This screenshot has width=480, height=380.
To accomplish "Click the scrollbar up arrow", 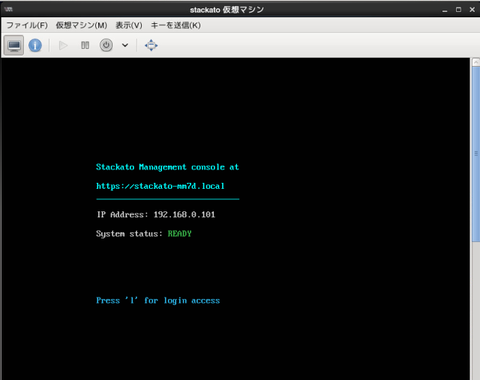I will 476,62.
